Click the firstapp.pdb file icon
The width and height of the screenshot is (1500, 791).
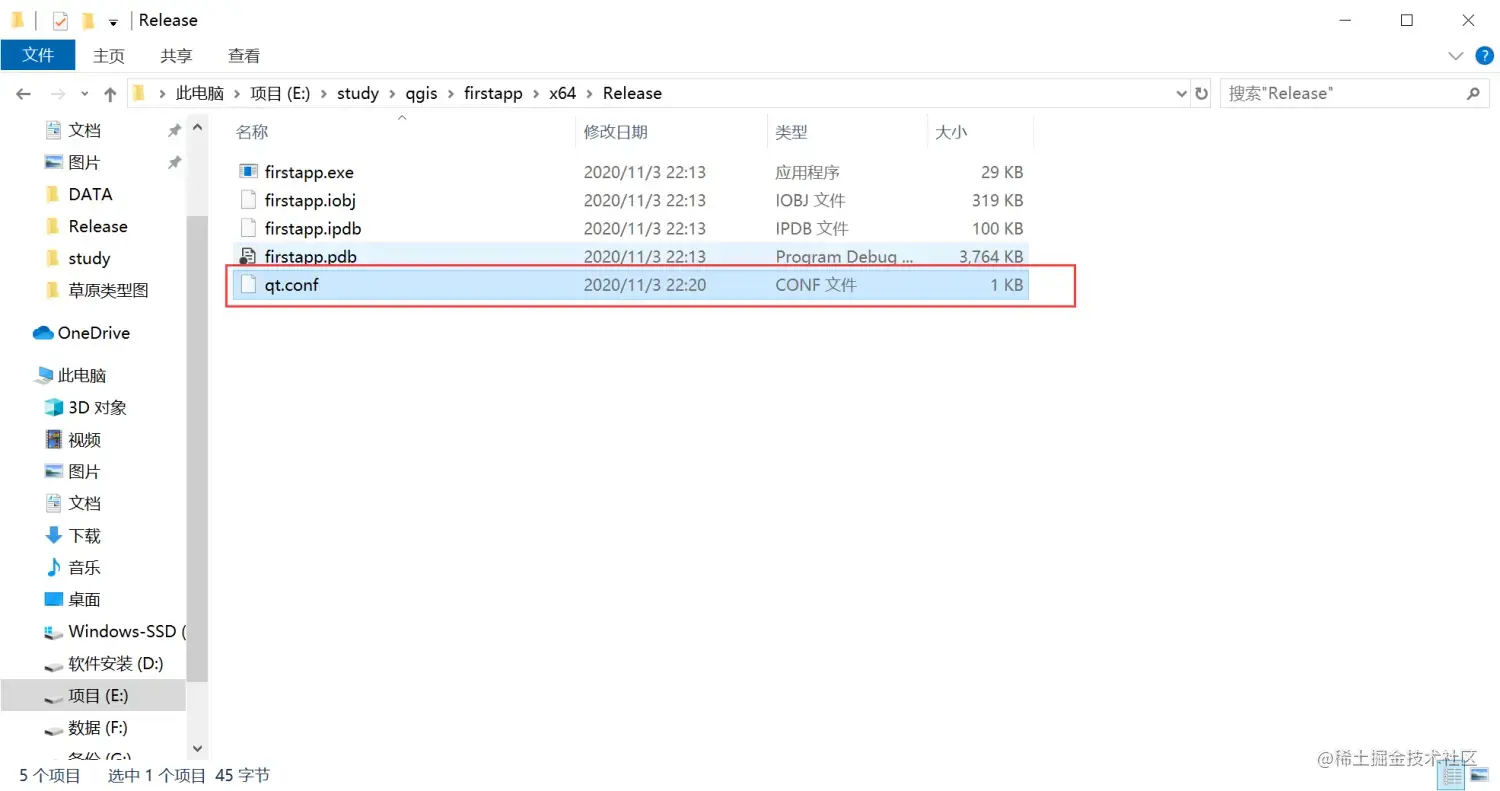point(249,256)
